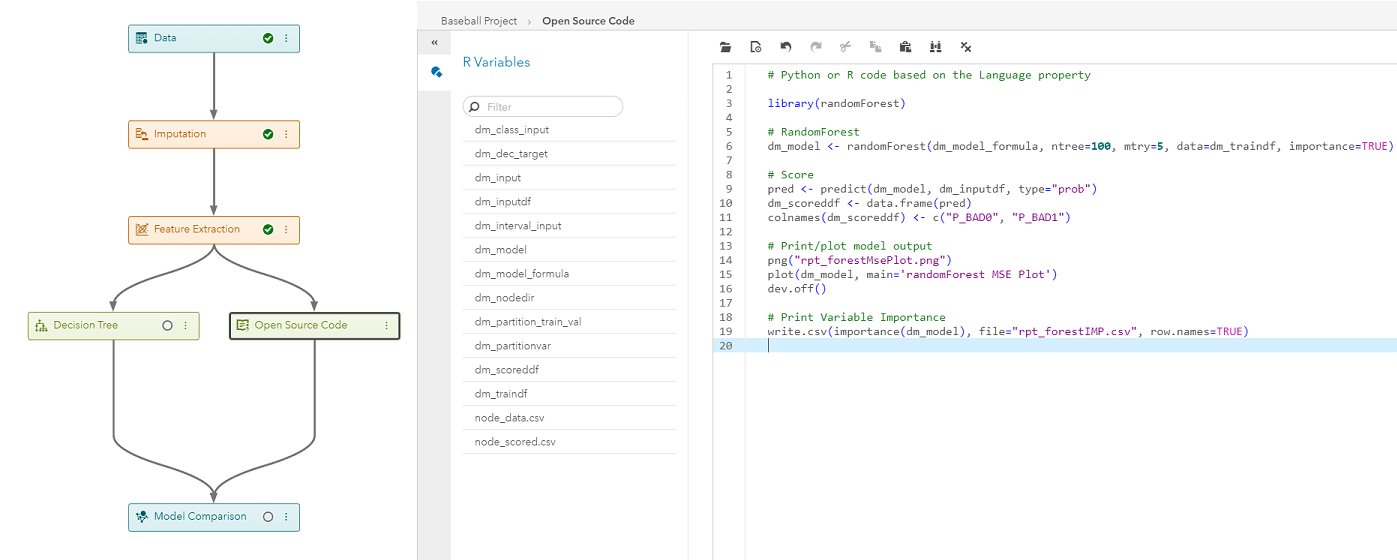Click green check status on Imputation node
Screen dimensions: 1397x560
click(268, 134)
